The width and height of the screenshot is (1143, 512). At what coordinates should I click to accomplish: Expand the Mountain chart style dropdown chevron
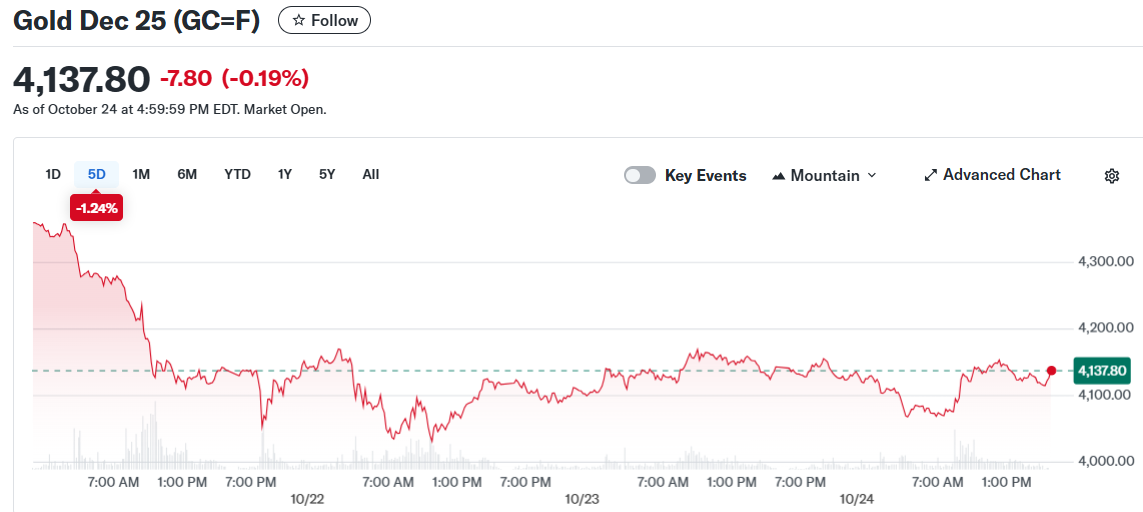pyautogui.click(x=871, y=175)
